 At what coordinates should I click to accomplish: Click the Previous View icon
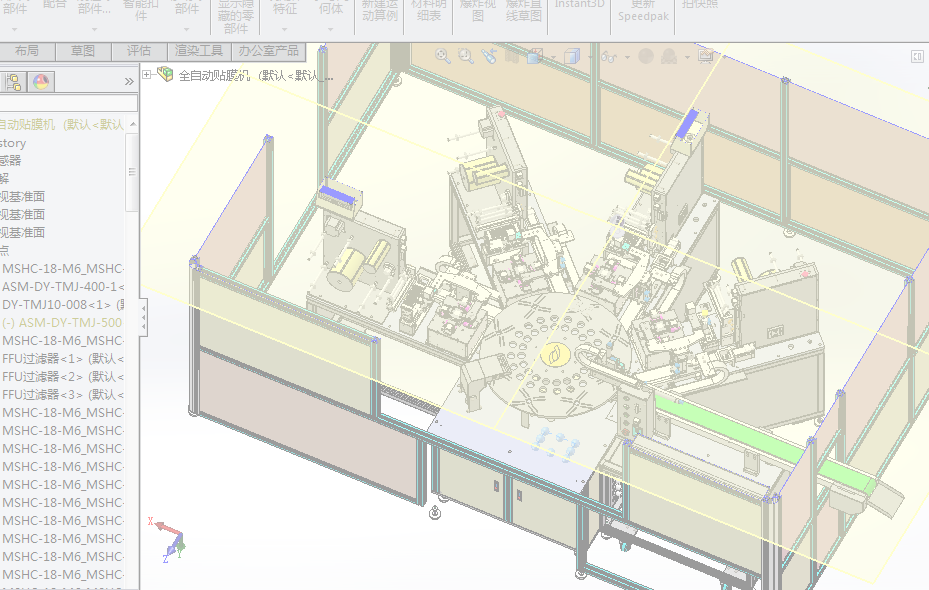(x=489, y=56)
